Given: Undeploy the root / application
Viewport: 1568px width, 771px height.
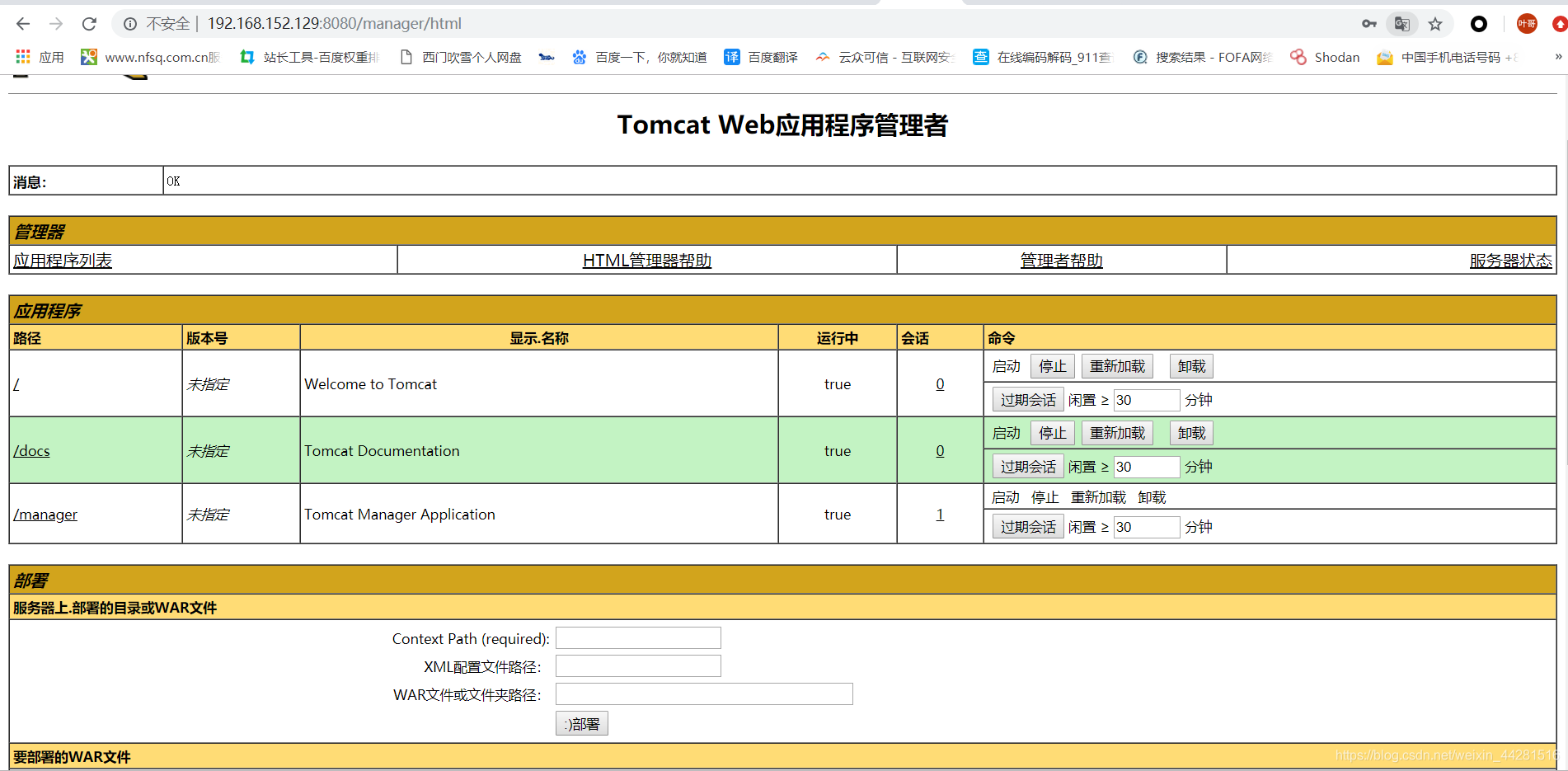Looking at the screenshot, I should (1191, 366).
